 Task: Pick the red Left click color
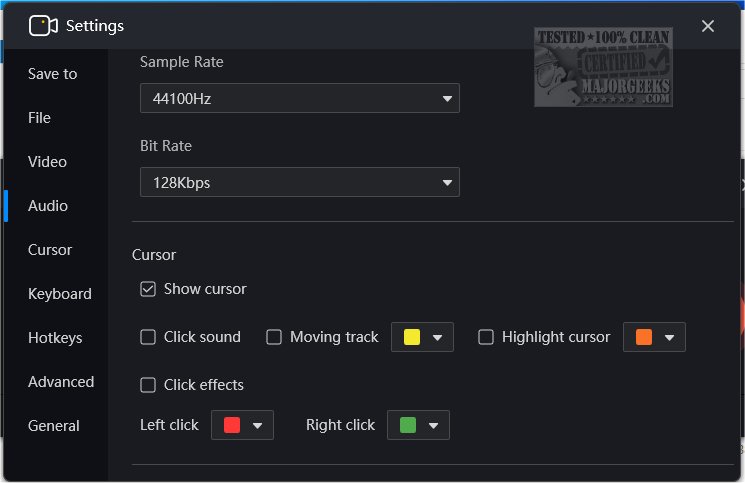[x=242, y=425]
